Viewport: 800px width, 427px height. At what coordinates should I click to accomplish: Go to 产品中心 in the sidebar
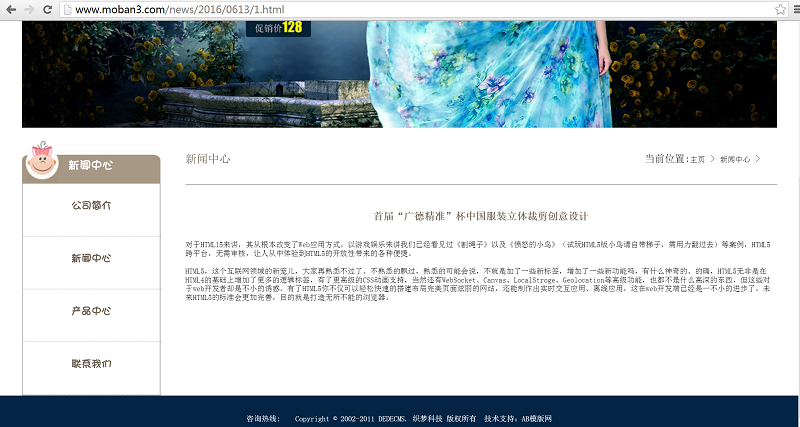point(91,311)
